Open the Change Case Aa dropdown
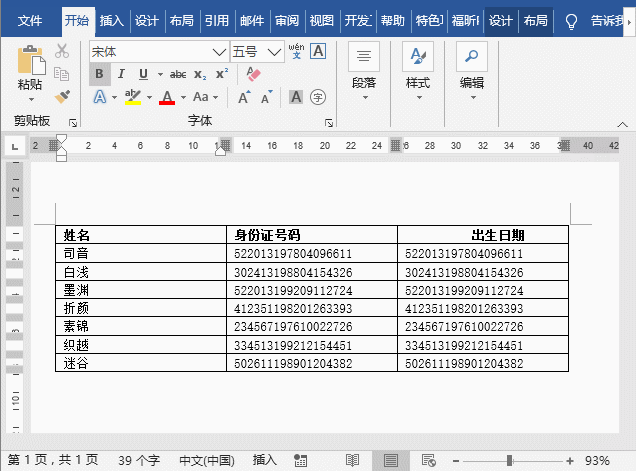636x471 pixels. click(206, 97)
